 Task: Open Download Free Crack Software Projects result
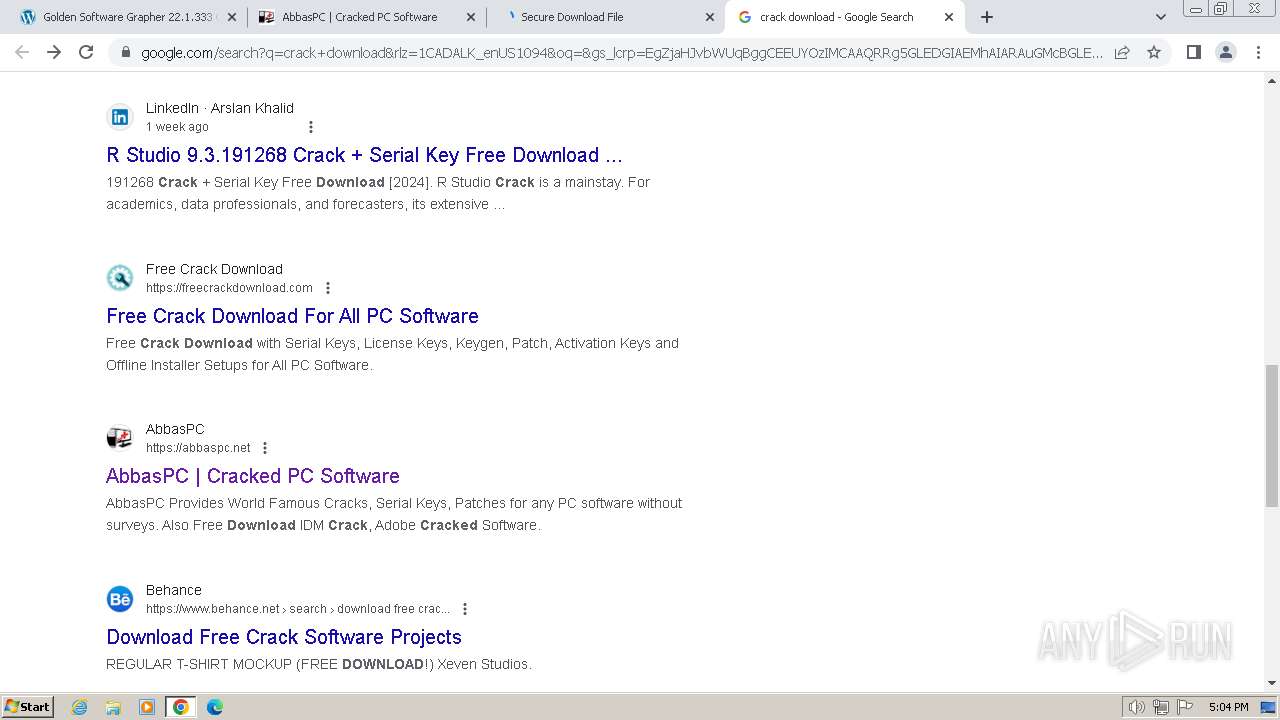pyautogui.click(x=284, y=637)
